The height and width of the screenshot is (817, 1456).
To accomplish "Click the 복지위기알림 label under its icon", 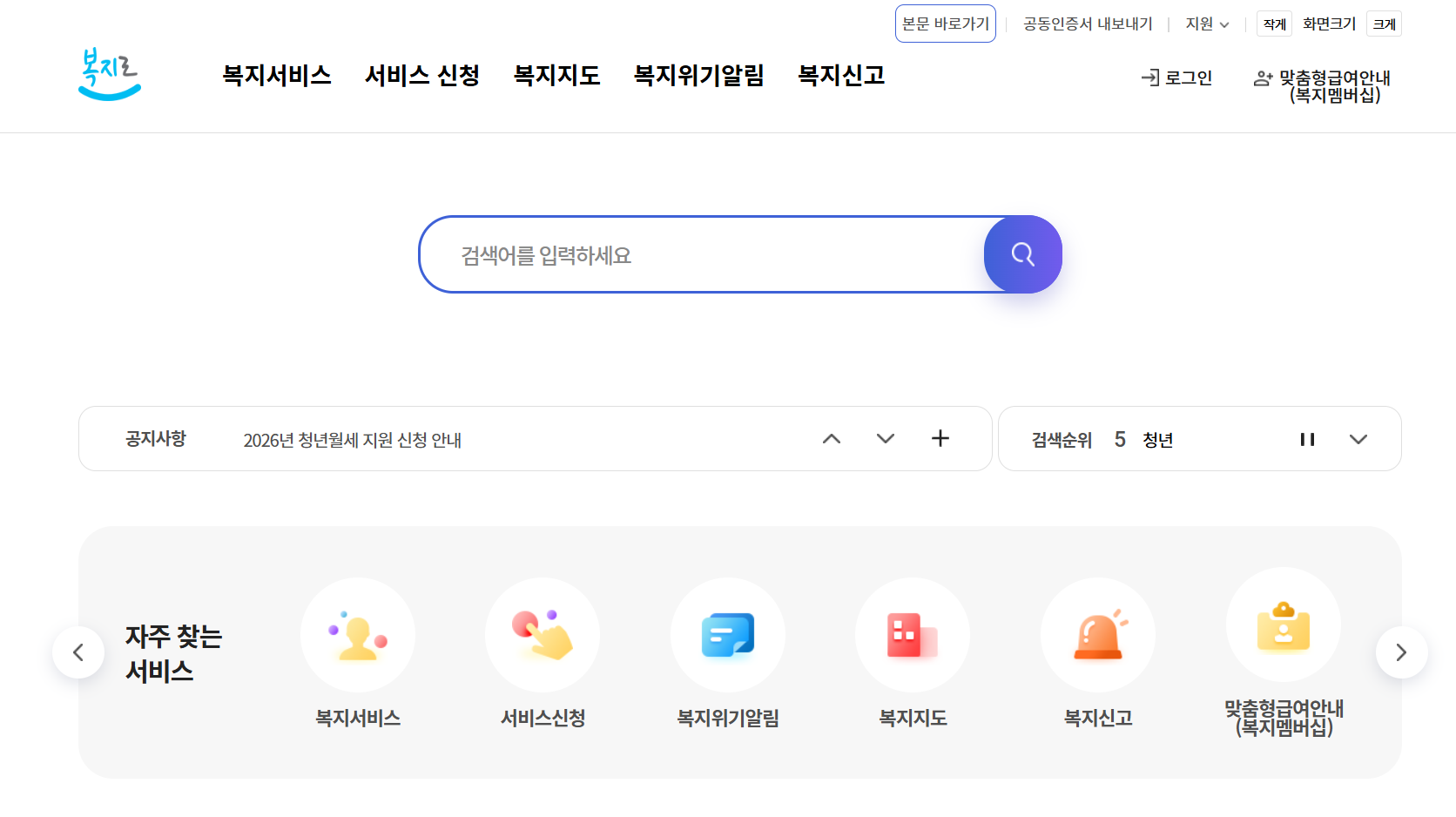I will [728, 718].
